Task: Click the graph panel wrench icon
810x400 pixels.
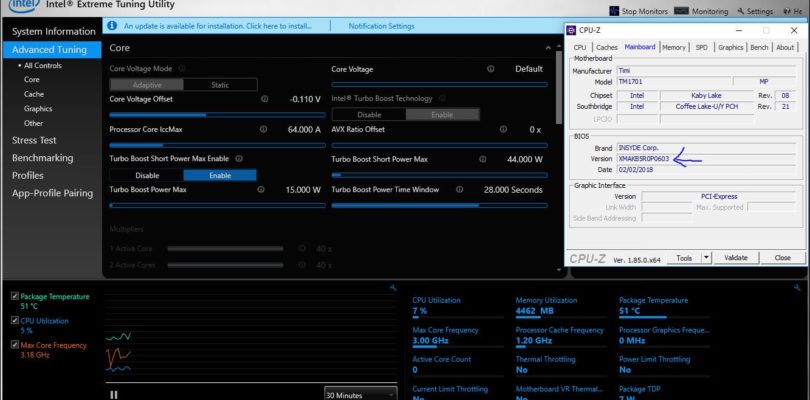Action: click(393, 287)
